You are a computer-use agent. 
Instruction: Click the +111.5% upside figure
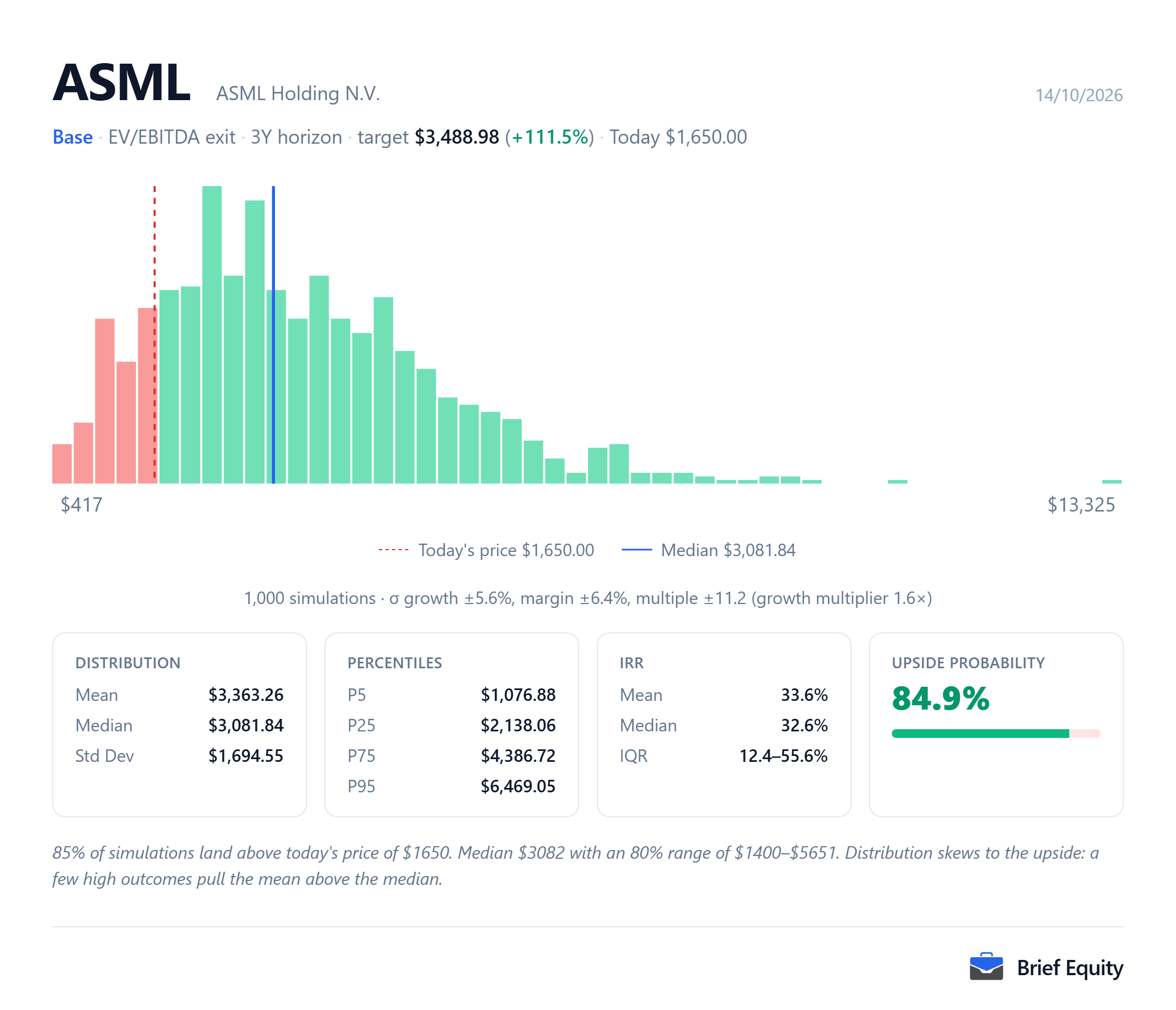(550, 137)
